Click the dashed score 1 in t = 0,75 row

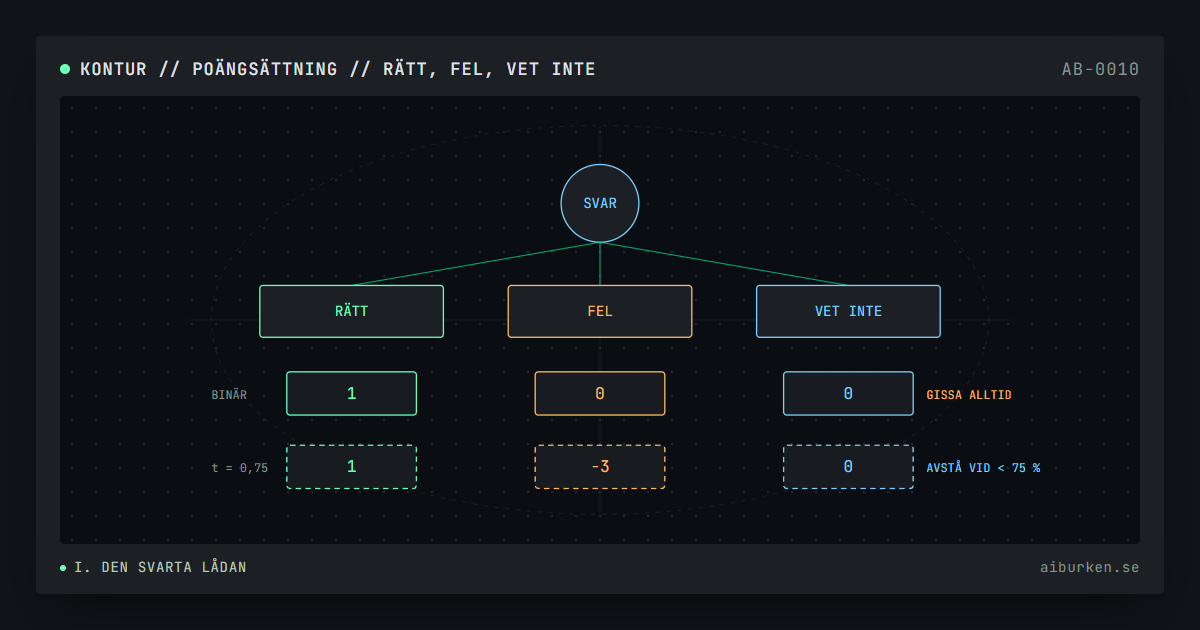click(351, 467)
